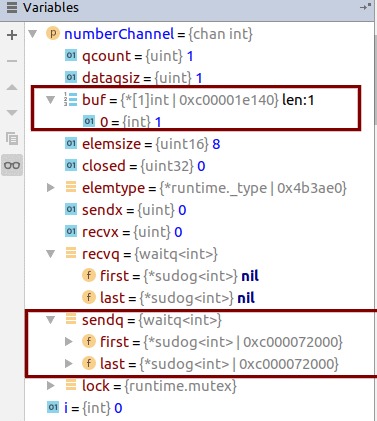
Task: Select the closed uint32 variable row
Action: coord(200,166)
